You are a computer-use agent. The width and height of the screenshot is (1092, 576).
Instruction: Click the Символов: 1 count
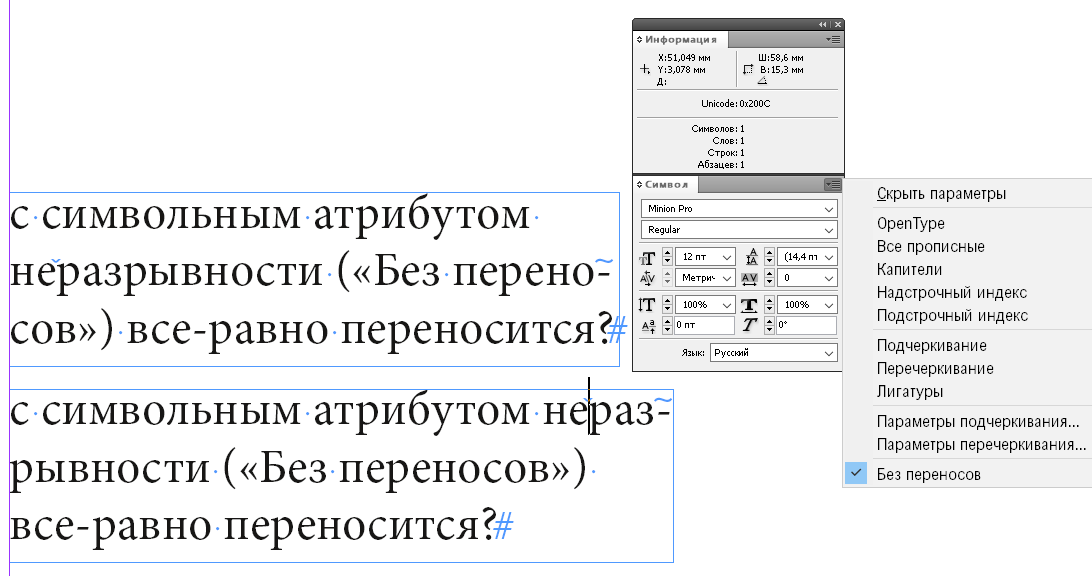pos(718,129)
